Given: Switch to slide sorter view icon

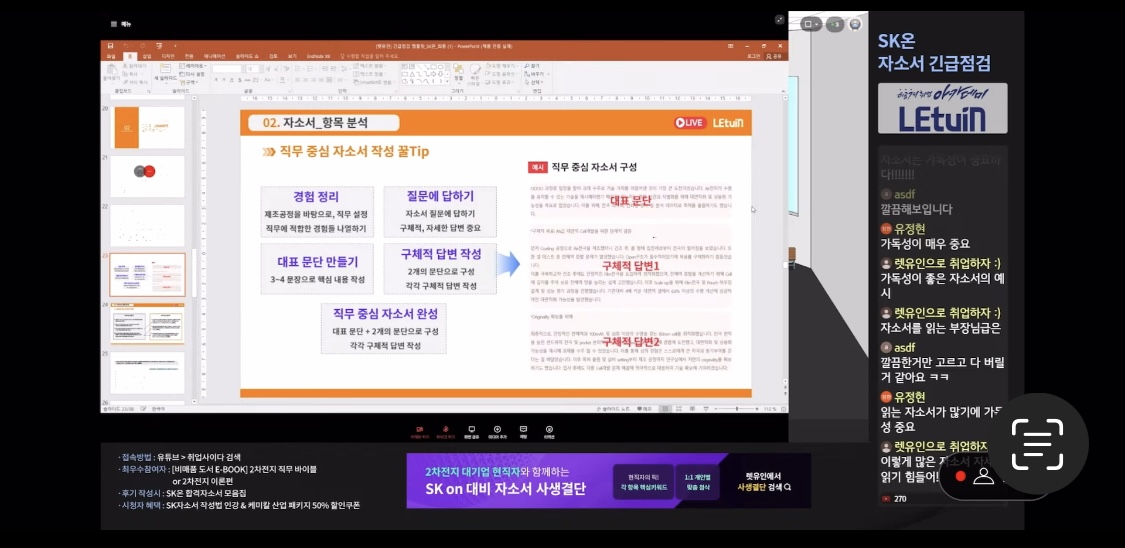Looking at the screenshot, I should (679, 409).
